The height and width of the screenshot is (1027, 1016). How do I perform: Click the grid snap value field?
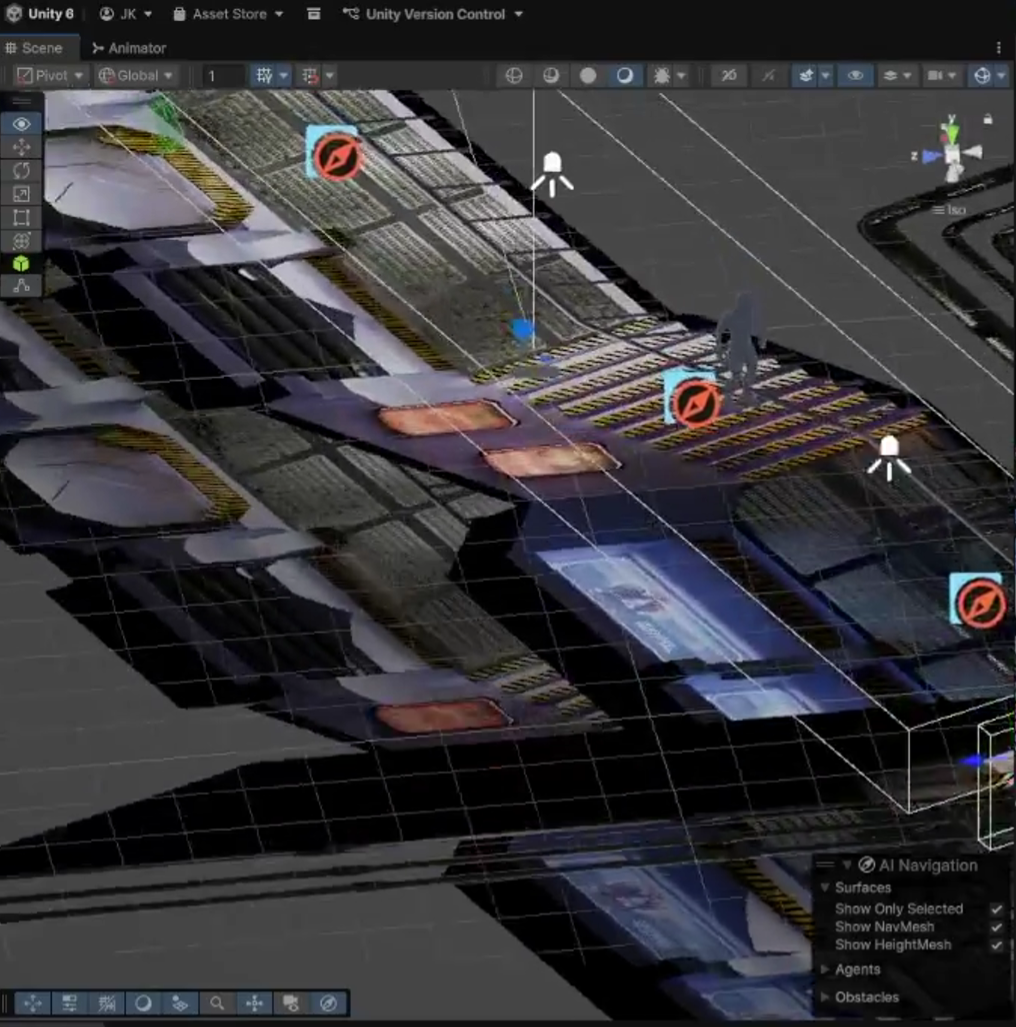[223, 76]
